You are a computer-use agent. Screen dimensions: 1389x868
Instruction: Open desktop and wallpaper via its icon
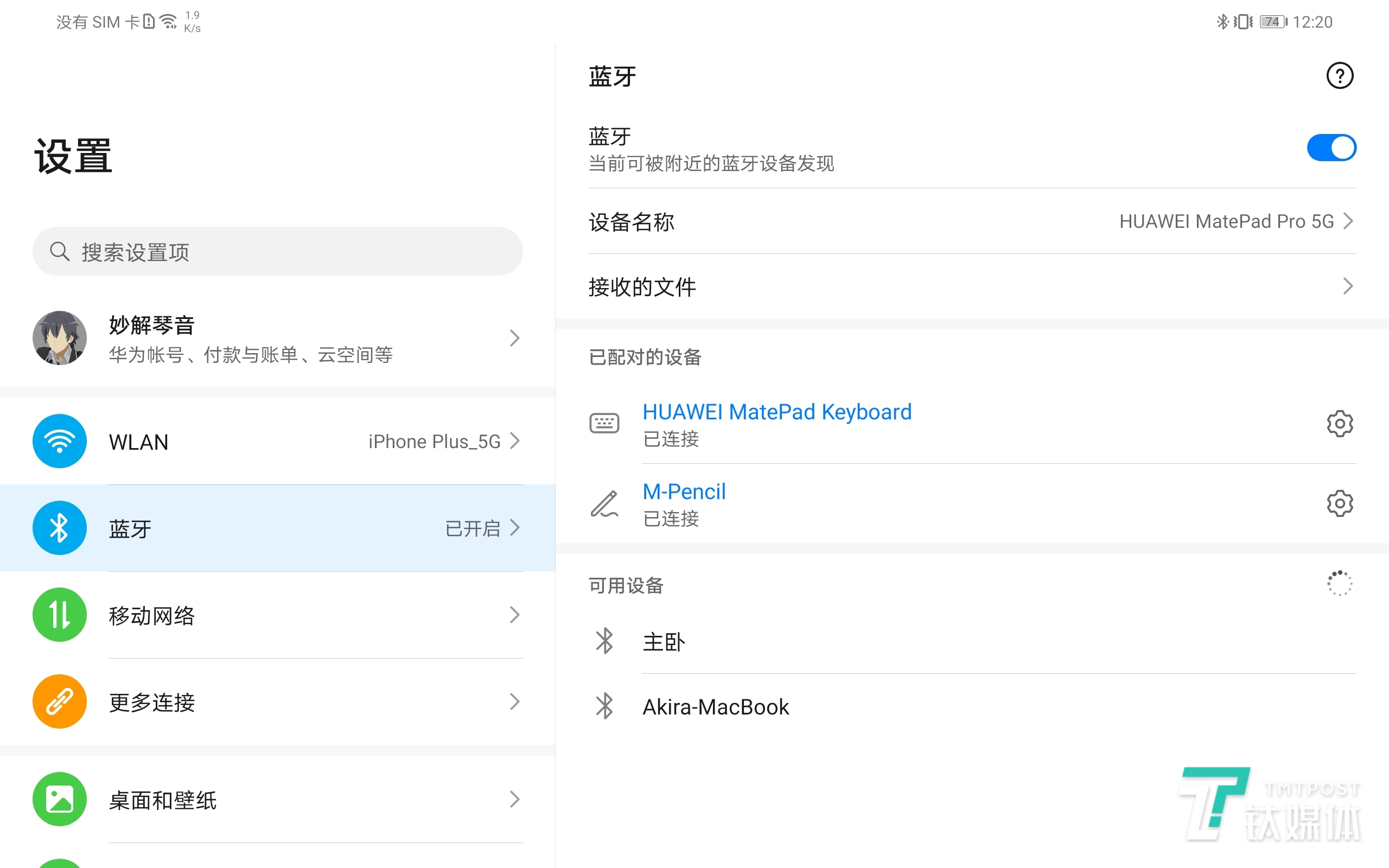tap(59, 799)
